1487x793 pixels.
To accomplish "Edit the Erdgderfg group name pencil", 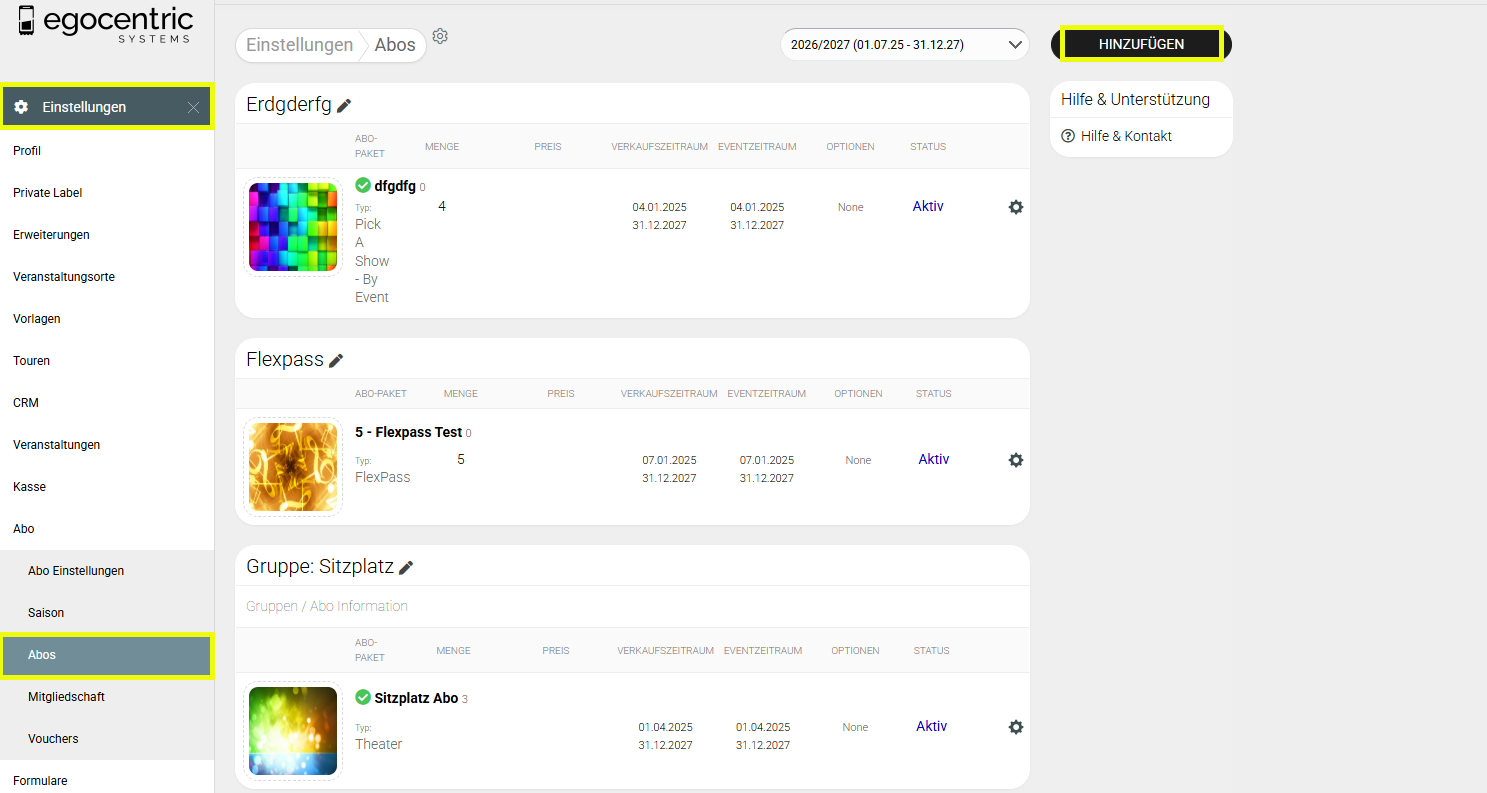I will pyautogui.click(x=344, y=105).
